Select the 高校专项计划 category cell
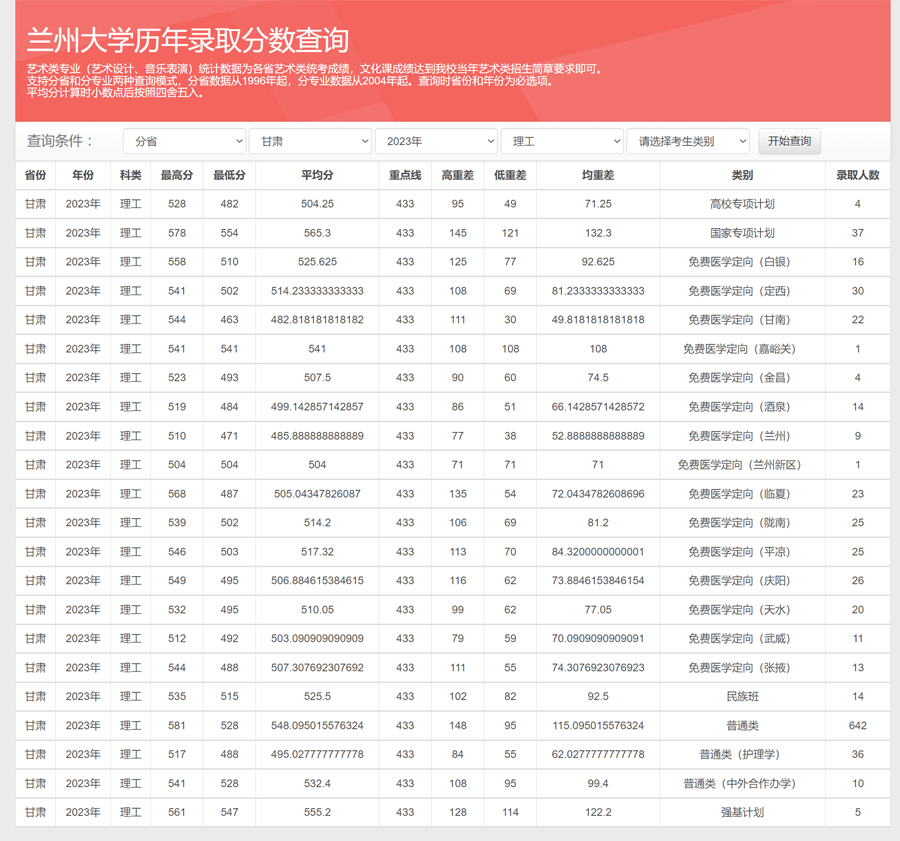This screenshot has height=841, width=900. tap(743, 204)
